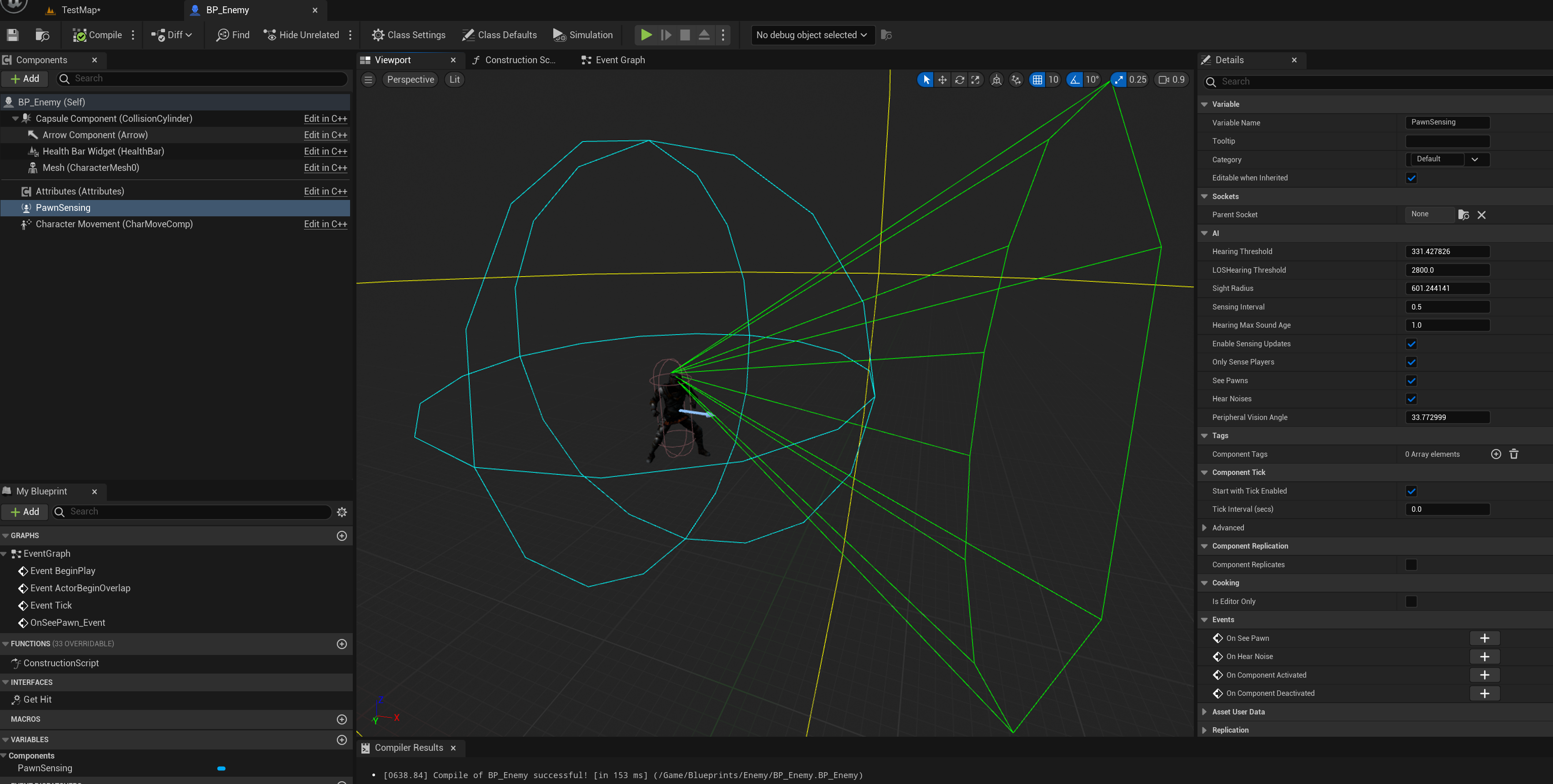
Task: Open the Category Default dropdown
Action: [1448, 160]
